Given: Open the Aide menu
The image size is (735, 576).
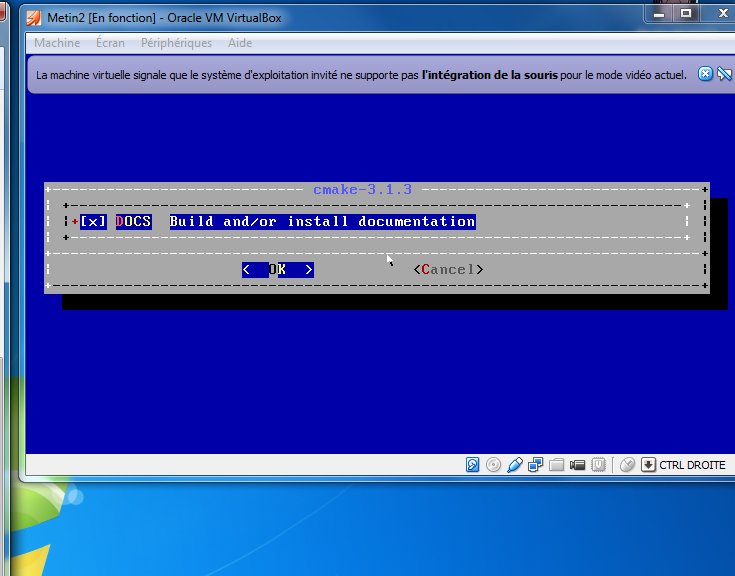Looking at the screenshot, I should pos(240,43).
